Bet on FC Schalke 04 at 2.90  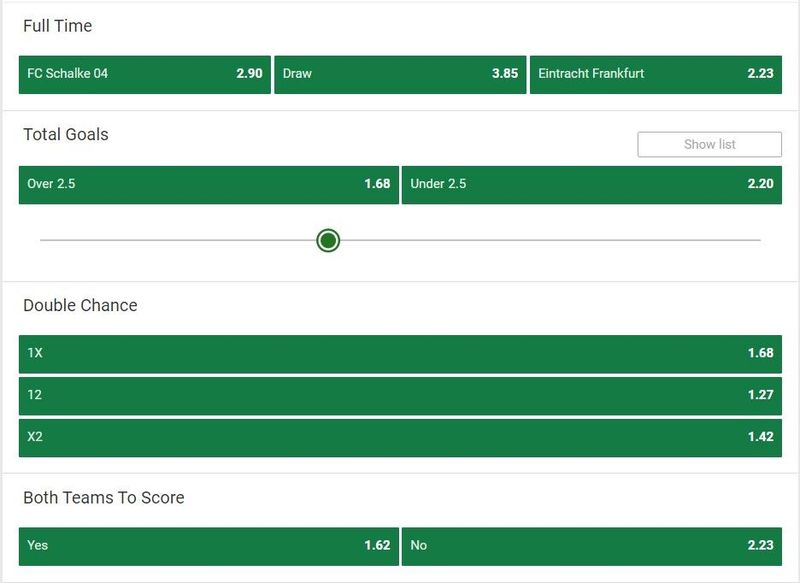click(x=145, y=74)
